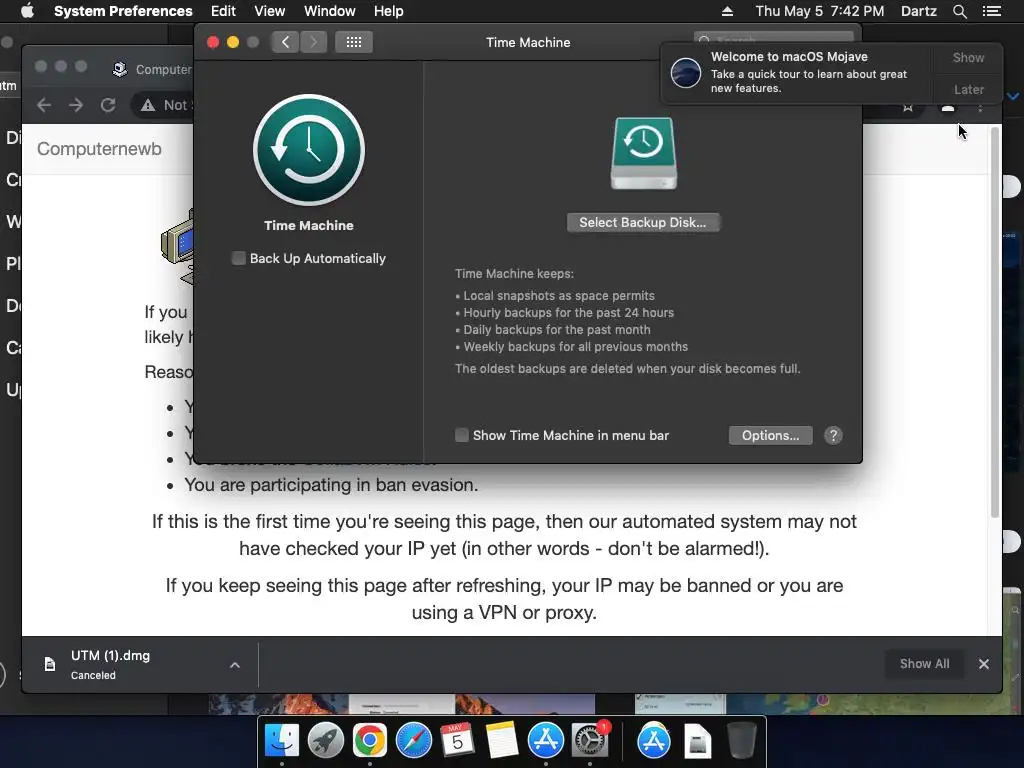Click Select Backup Disk button

[643, 223]
